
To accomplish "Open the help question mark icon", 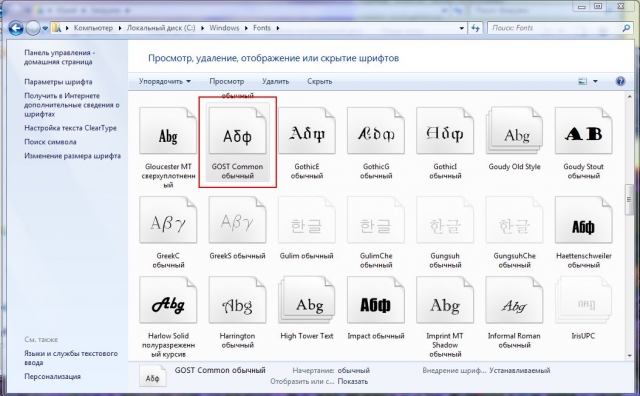I will point(620,81).
